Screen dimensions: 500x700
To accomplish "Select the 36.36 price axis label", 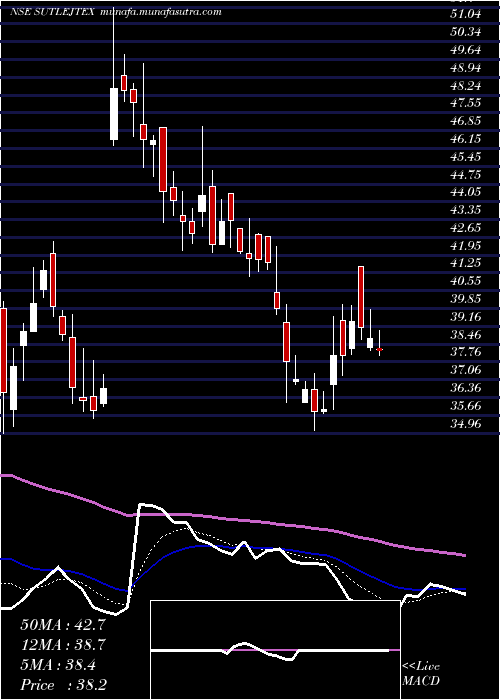I will click(x=466, y=388).
